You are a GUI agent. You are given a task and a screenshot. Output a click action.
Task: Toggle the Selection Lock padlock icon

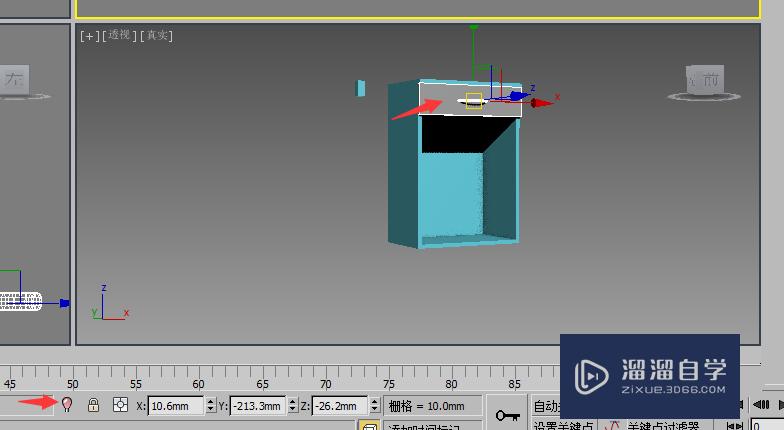pyautogui.click(x=93, y=404)
